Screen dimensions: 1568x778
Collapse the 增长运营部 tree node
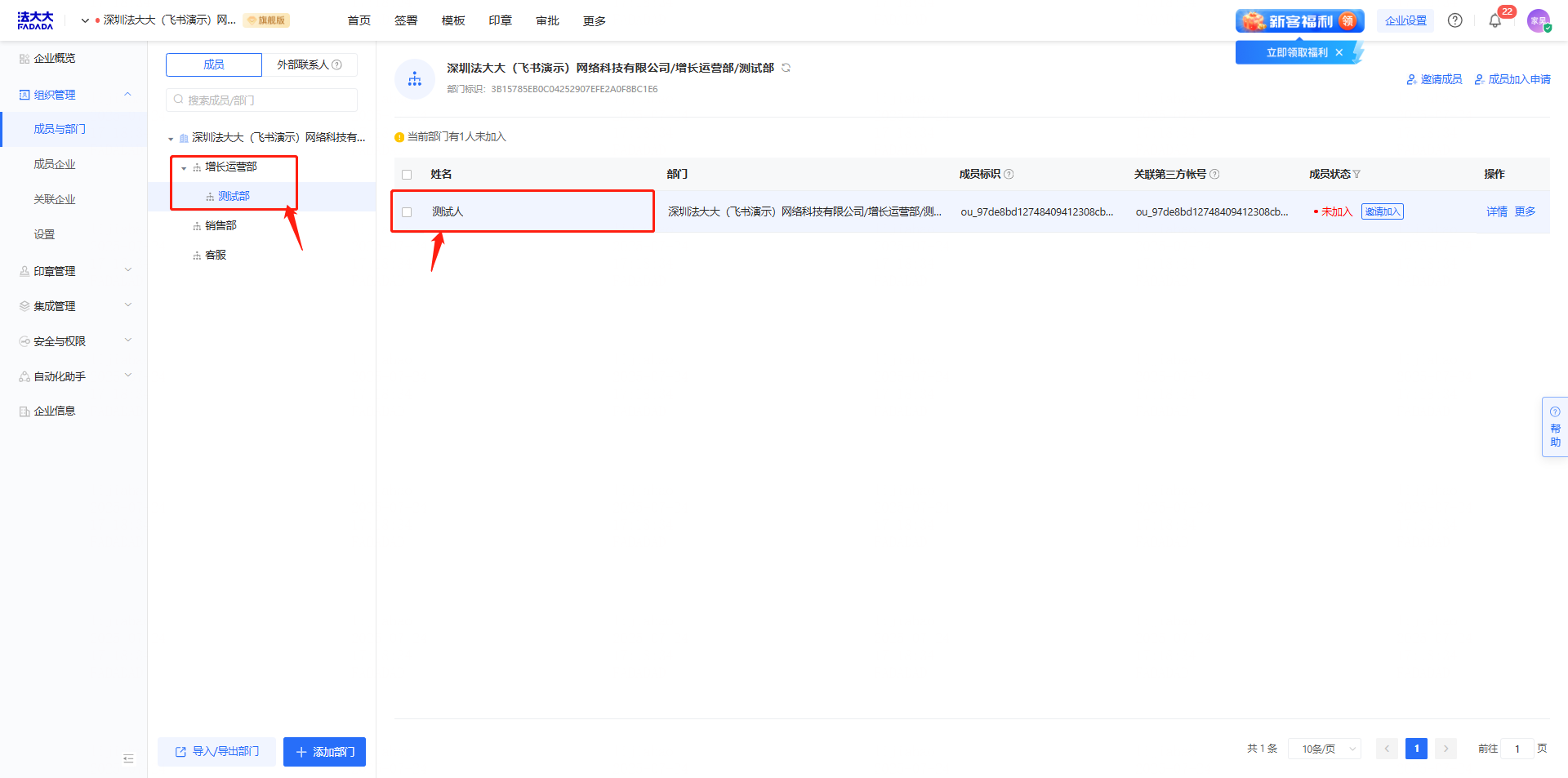(x=184, y=167)
